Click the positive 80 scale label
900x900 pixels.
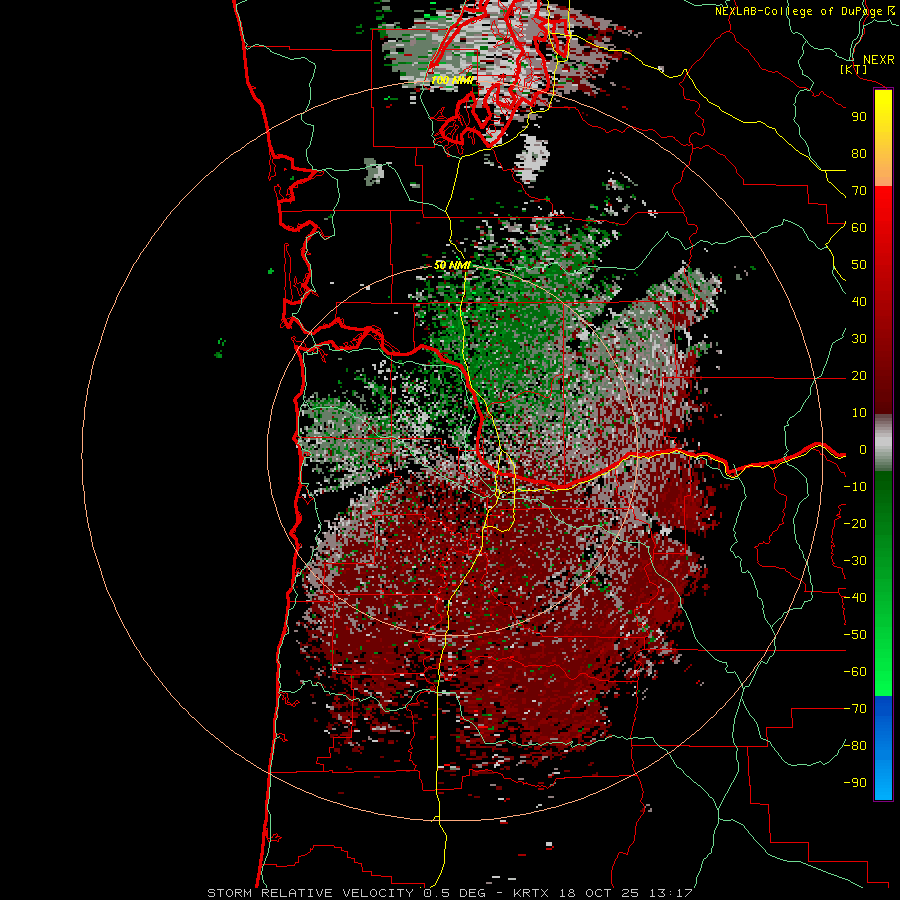point(859,154)
